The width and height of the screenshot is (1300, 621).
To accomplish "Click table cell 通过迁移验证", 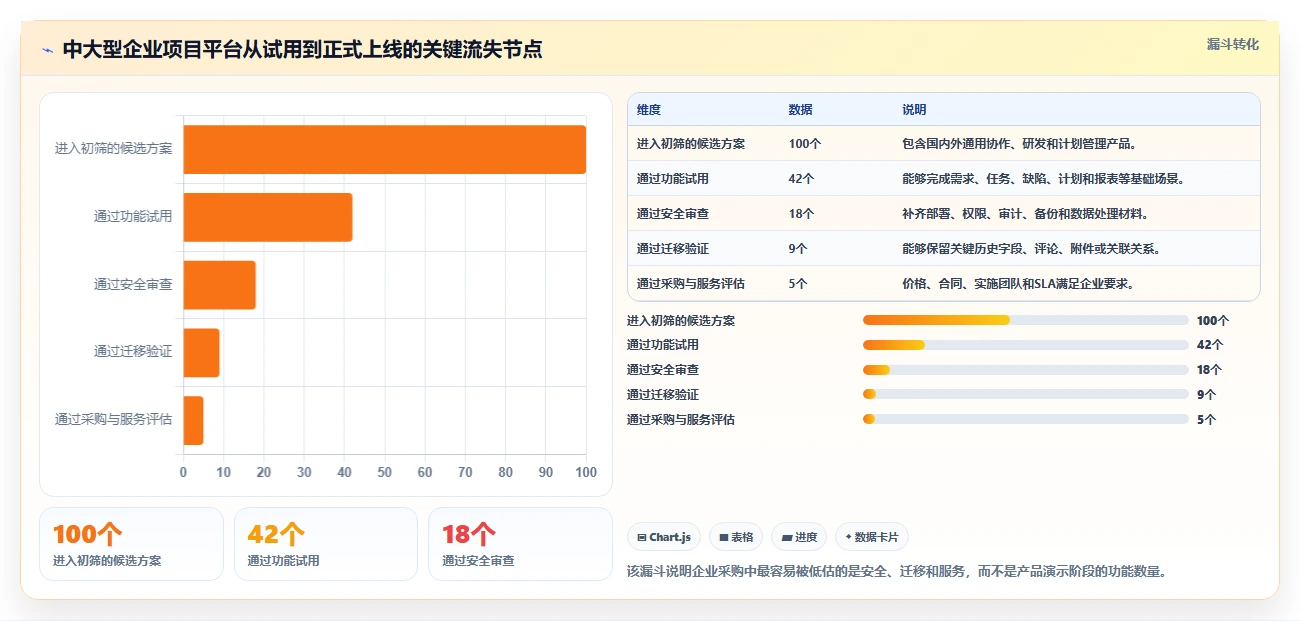I will pyautogui.click(x=673, y=249).
